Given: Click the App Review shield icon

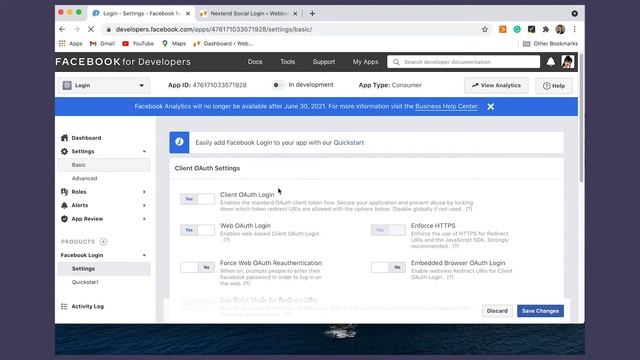Looking at the screenshot, I should [64, 219].
